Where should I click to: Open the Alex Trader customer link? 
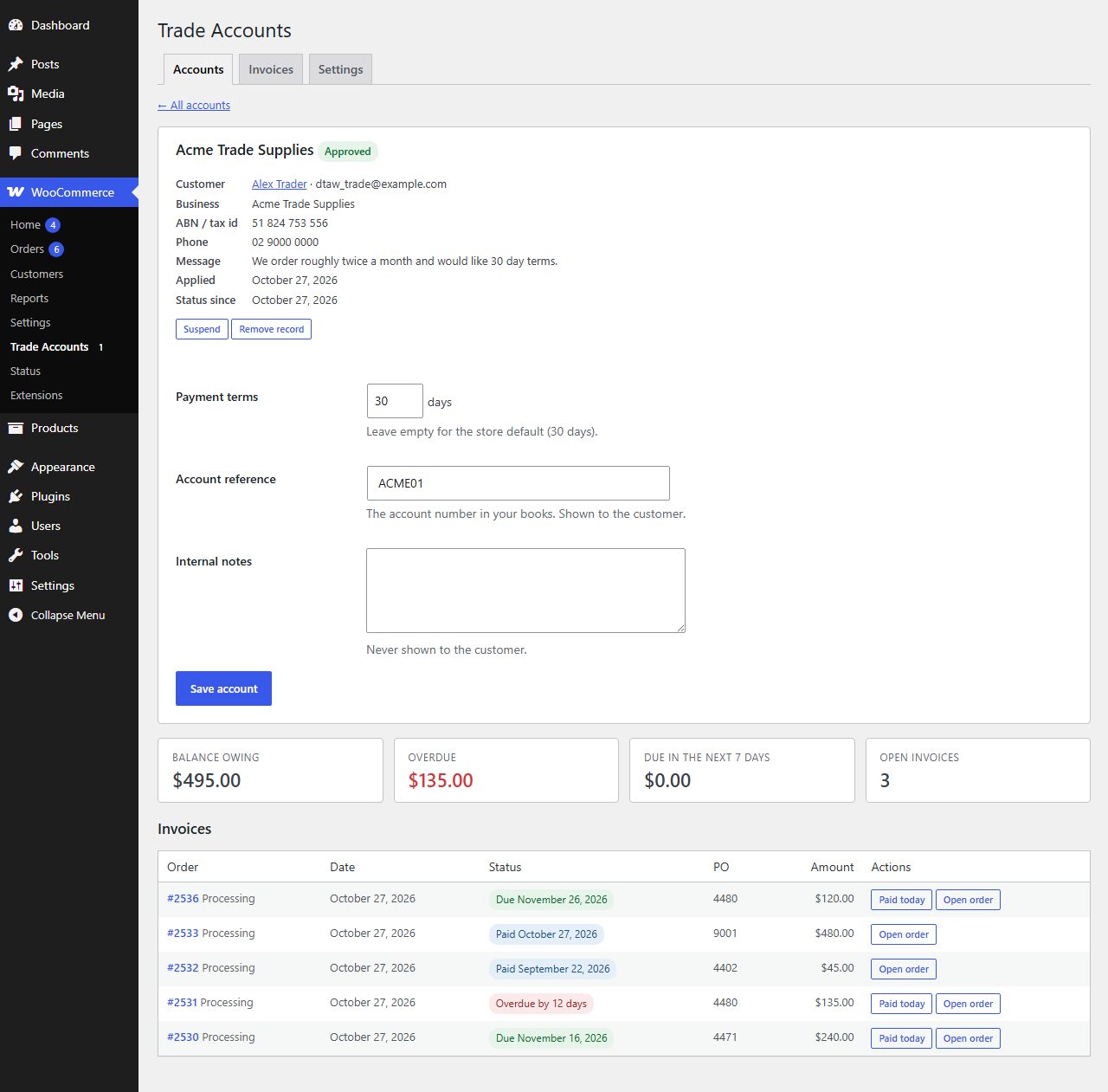click(279, 184)
